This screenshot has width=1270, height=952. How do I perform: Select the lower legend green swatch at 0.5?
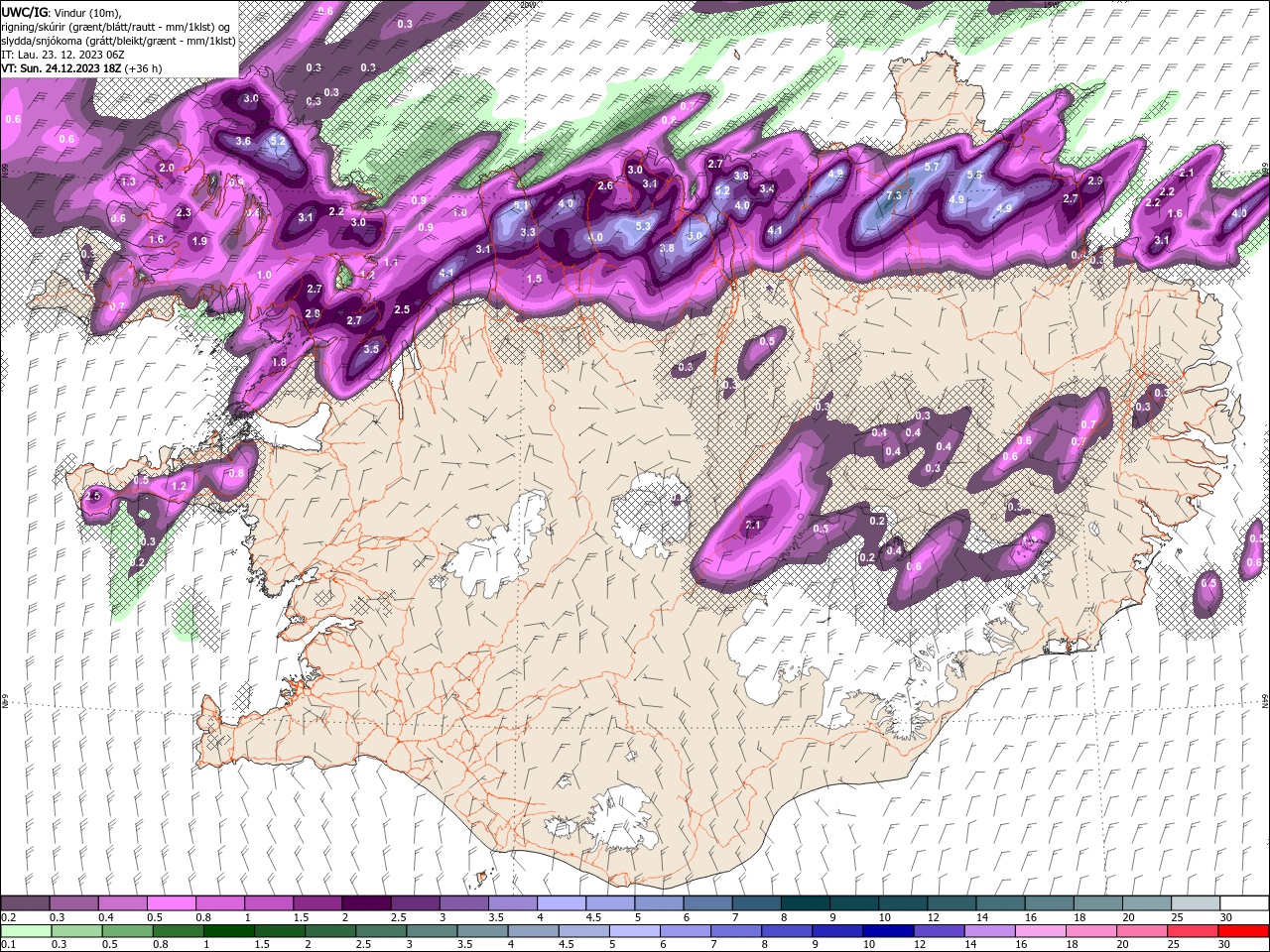pyautogui.click(x=127, y=930)
